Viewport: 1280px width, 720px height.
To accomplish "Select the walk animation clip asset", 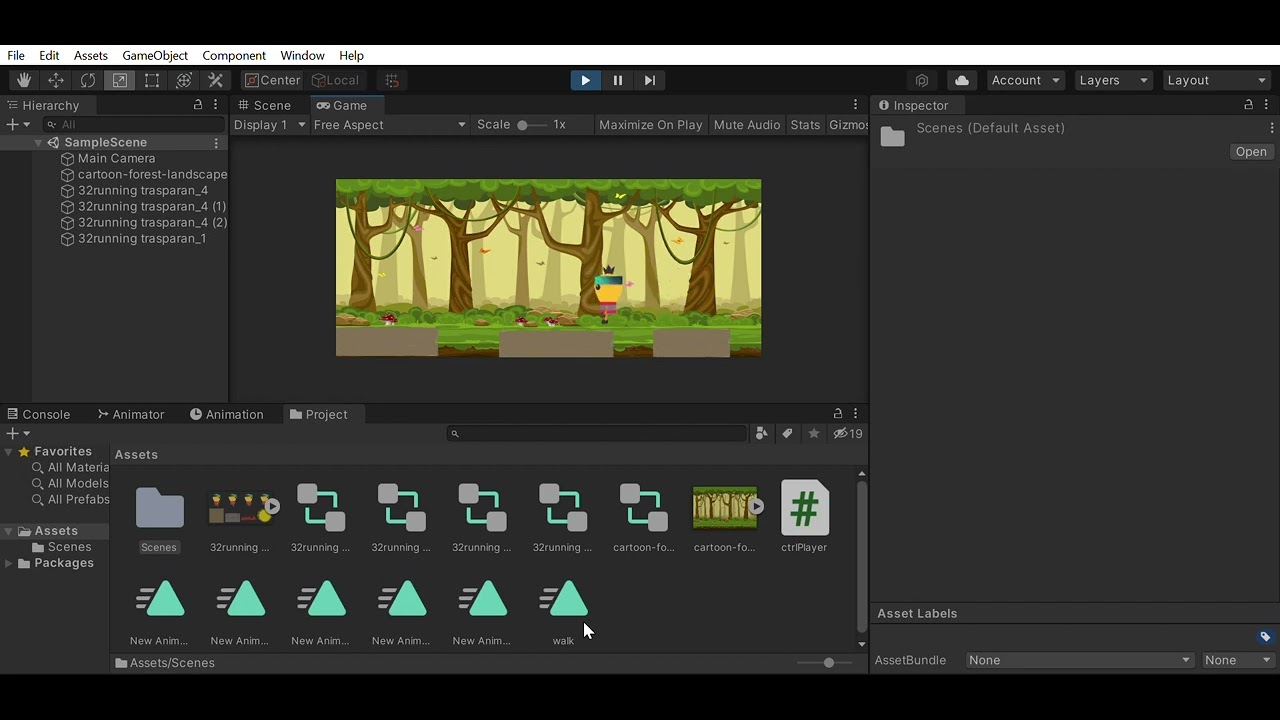I will [563, 612].
